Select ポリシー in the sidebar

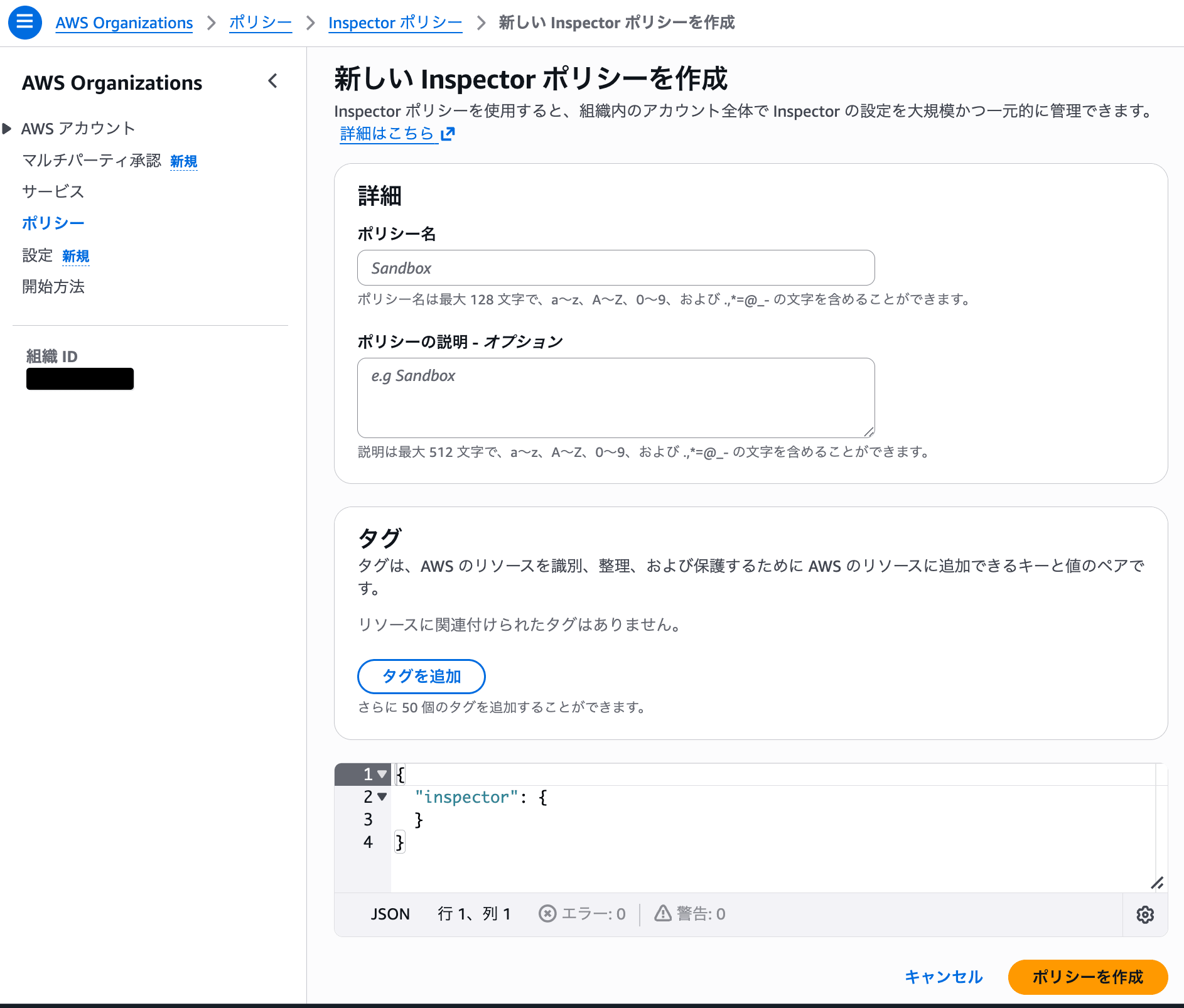pyautogui.click(x=53, y=223)
